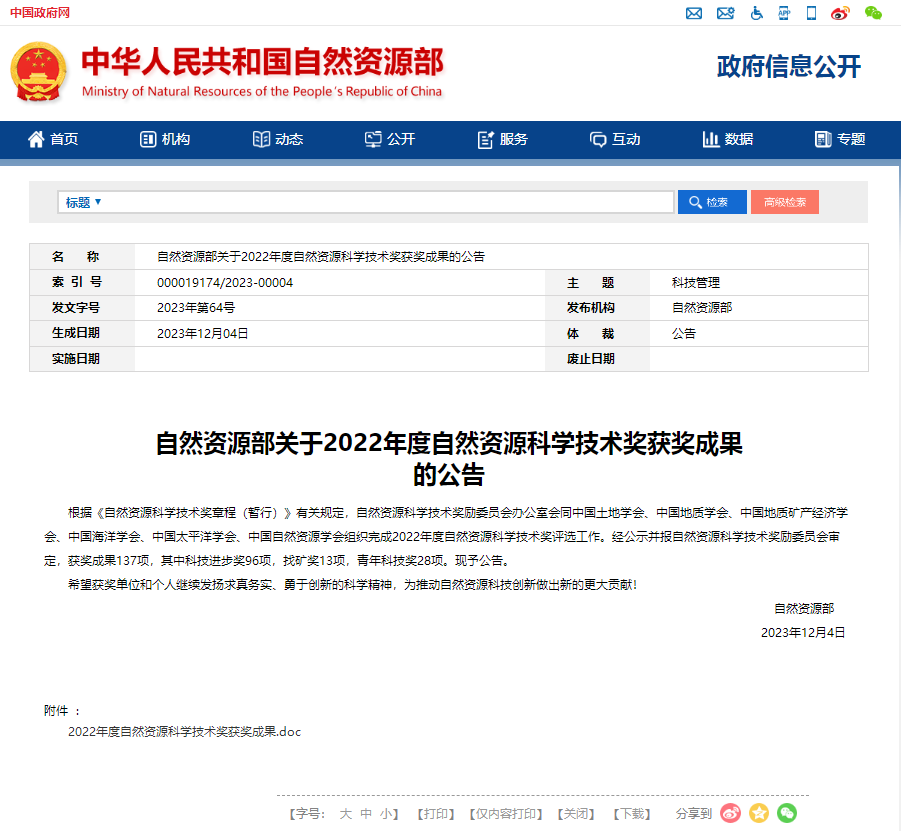
Task: Set font size to 小
Action: tap(386, 814)
